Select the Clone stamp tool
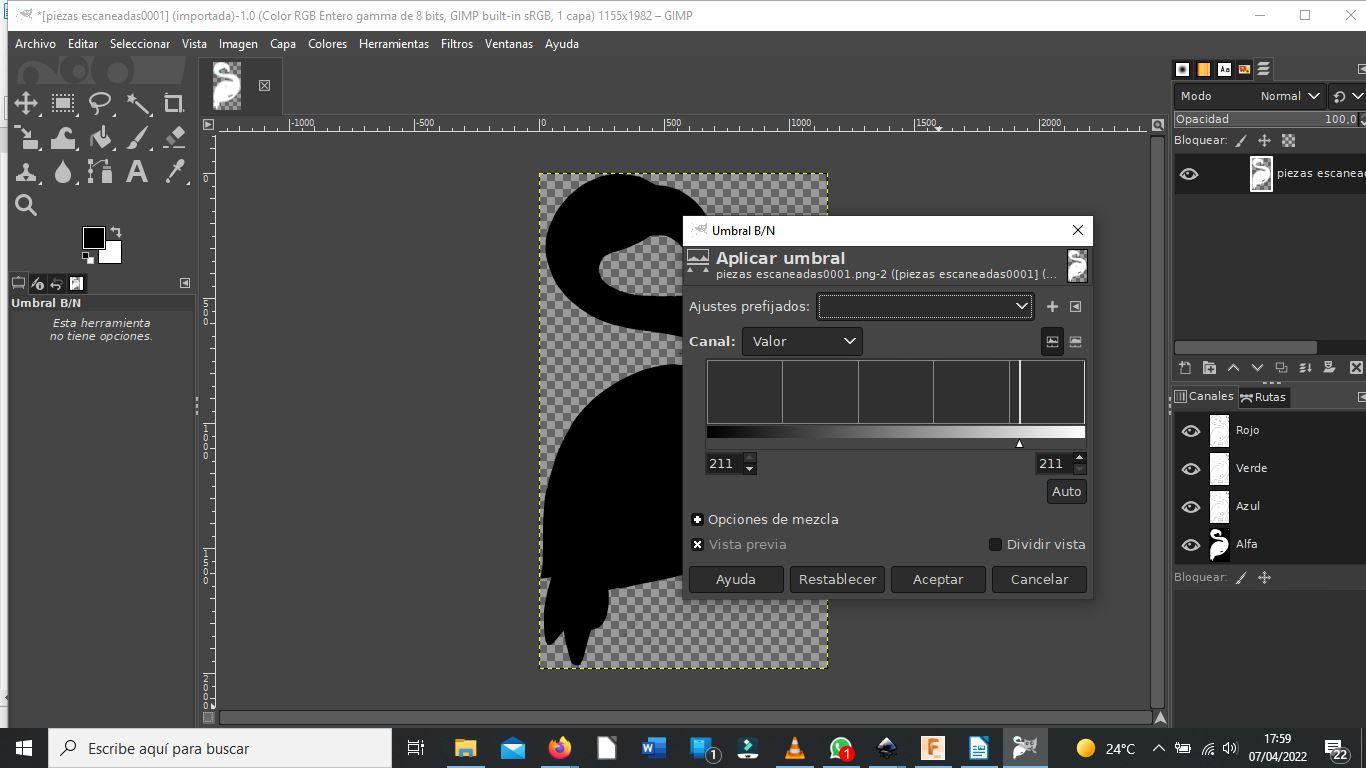This screenshot has height=768, width=1366. 26,171
